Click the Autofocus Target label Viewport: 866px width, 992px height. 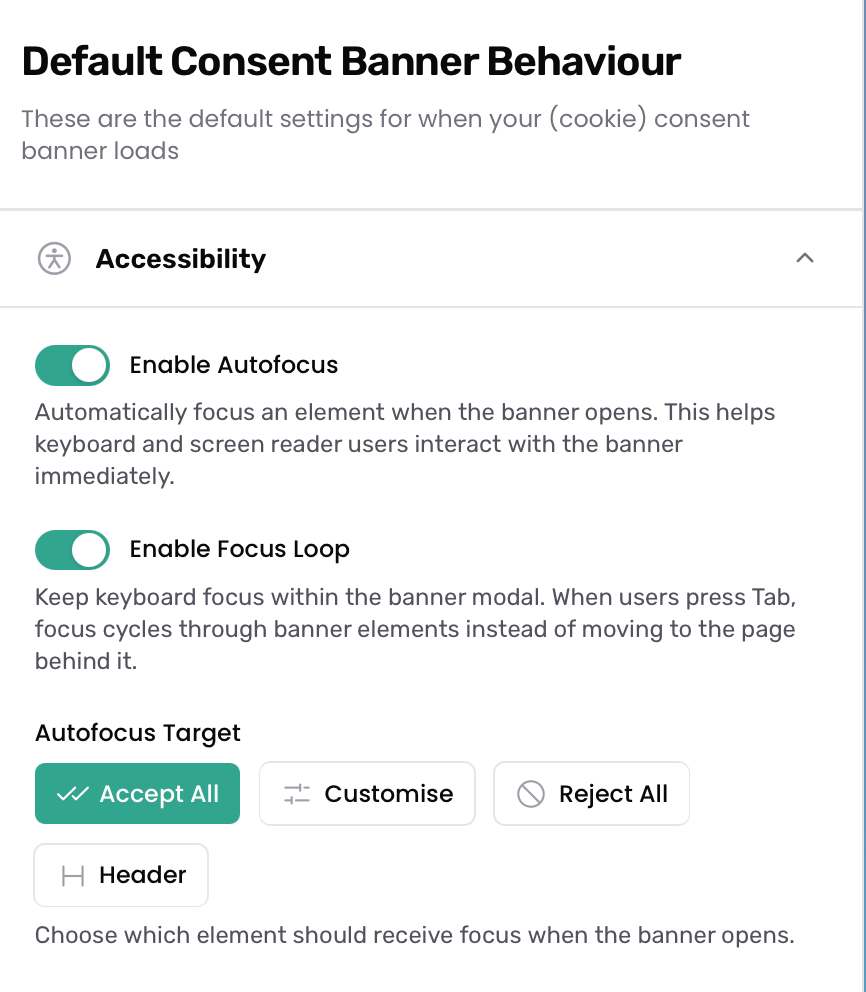coord(137,733)
